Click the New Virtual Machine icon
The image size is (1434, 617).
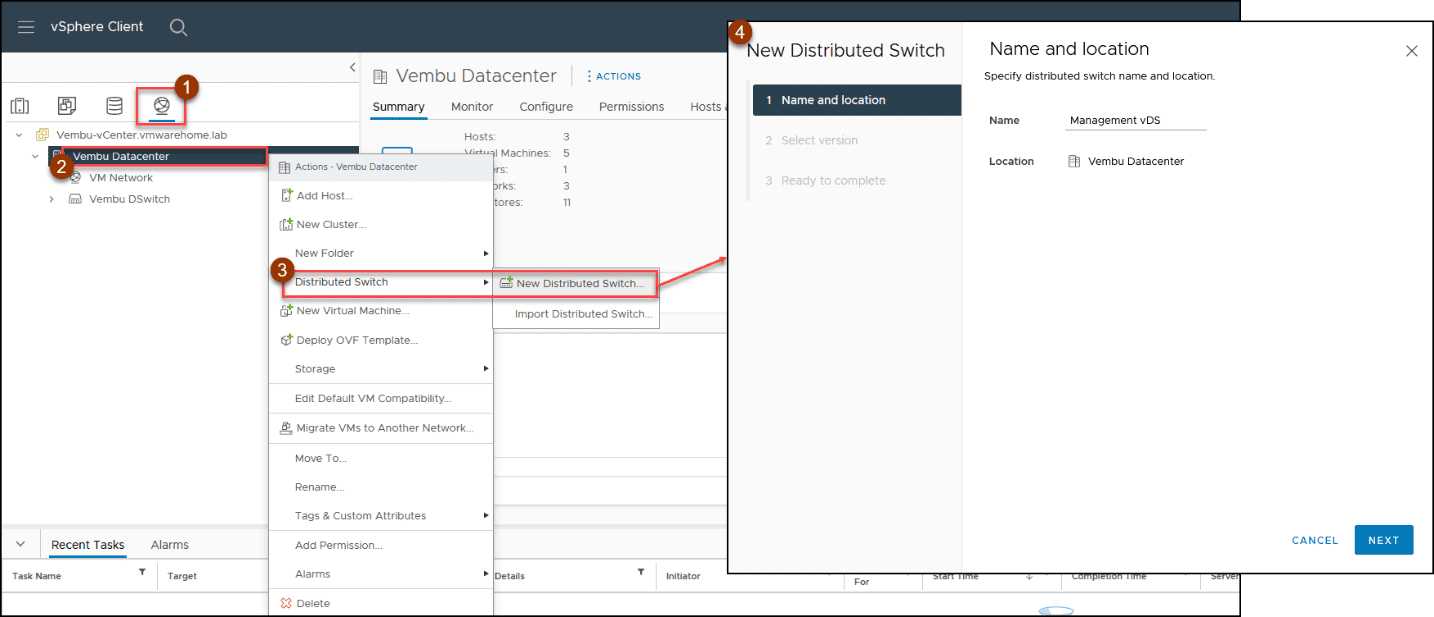[x=286, y=311]
